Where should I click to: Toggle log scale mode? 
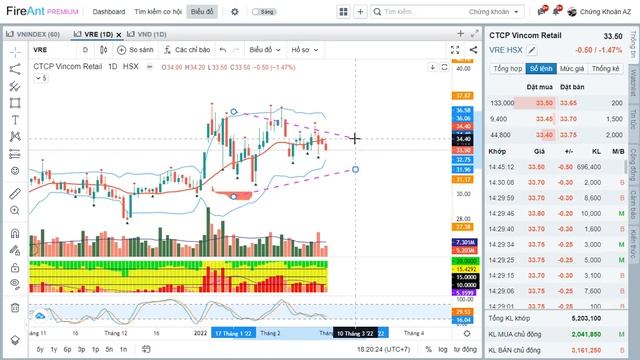[x=443, y=349]
